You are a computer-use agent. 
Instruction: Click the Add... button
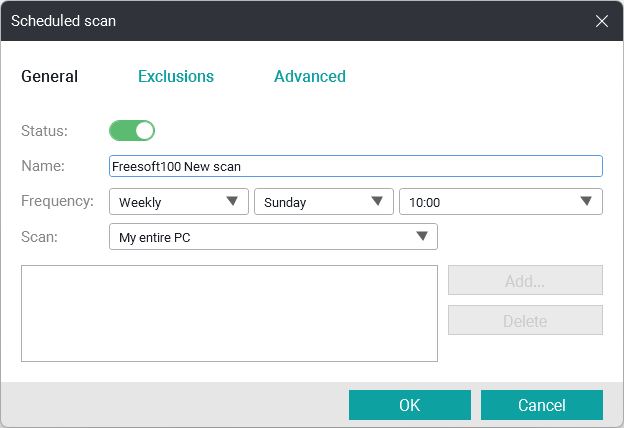(525, 280)
